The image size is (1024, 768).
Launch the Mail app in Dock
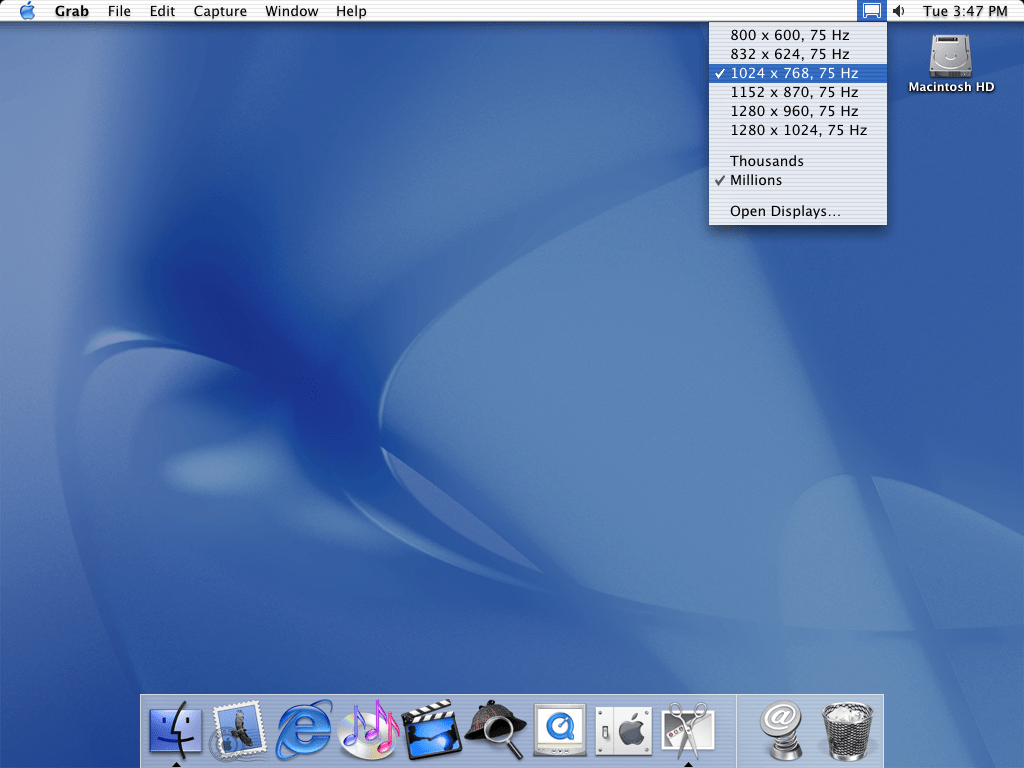tap(239, 730)
